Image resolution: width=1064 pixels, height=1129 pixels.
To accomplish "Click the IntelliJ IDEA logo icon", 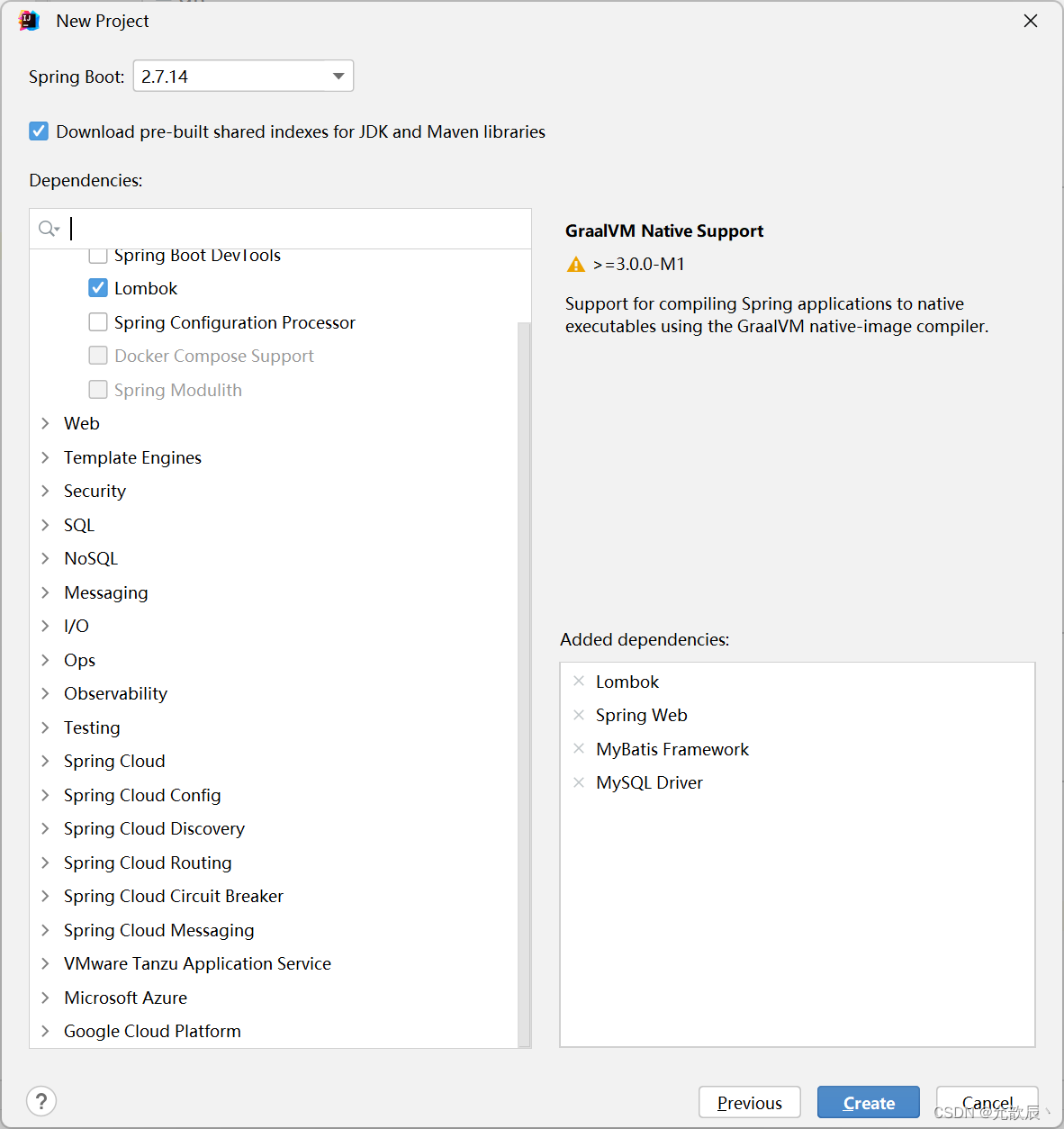I will coord(29,21).
